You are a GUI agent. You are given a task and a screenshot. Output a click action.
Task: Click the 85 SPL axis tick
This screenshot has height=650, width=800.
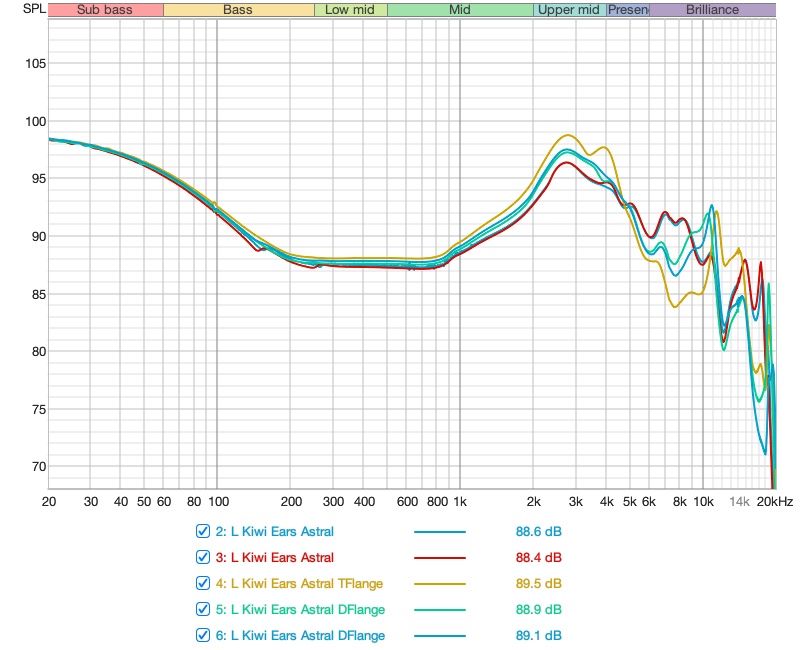click(x=39, y=294)
